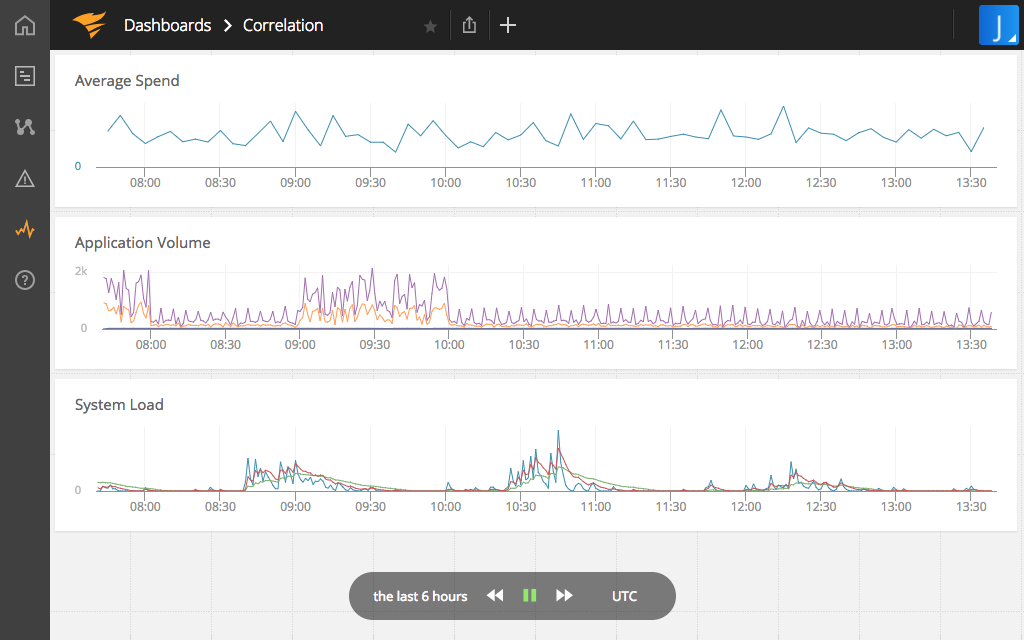Image resolution: width=1024 pixels, height=640 pixels.
Task: Step the time range forward
Action: (564, 595)
